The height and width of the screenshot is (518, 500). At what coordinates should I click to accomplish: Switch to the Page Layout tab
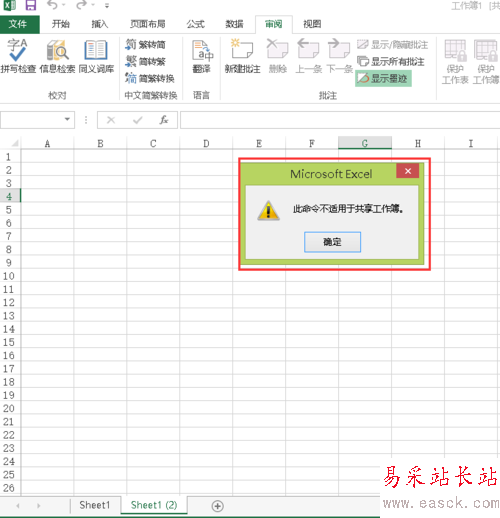coord(147,24)
